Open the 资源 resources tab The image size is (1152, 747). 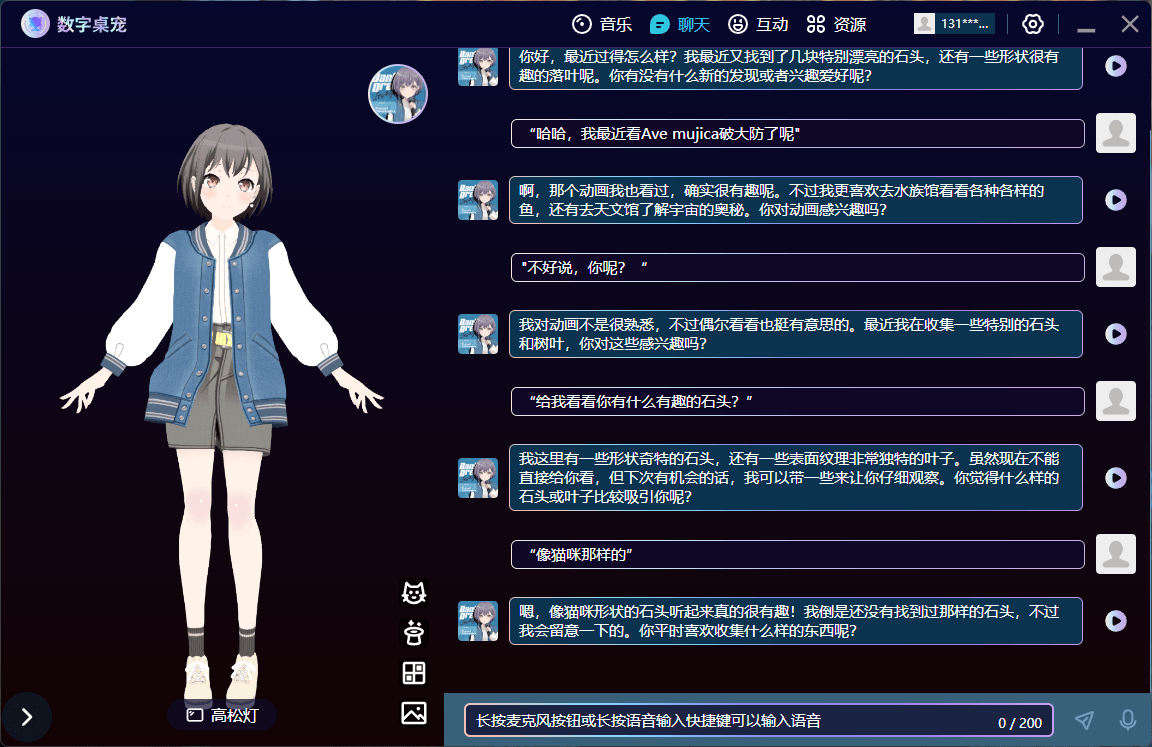pos(836,24)
